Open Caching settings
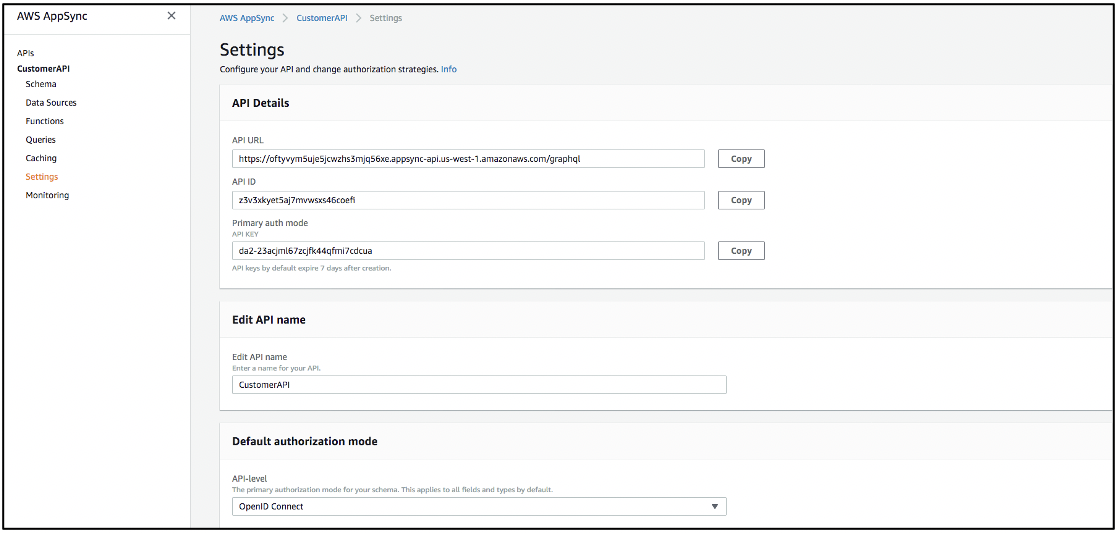The width and height of the screenshot is (1117, 533). coord(41,158)
